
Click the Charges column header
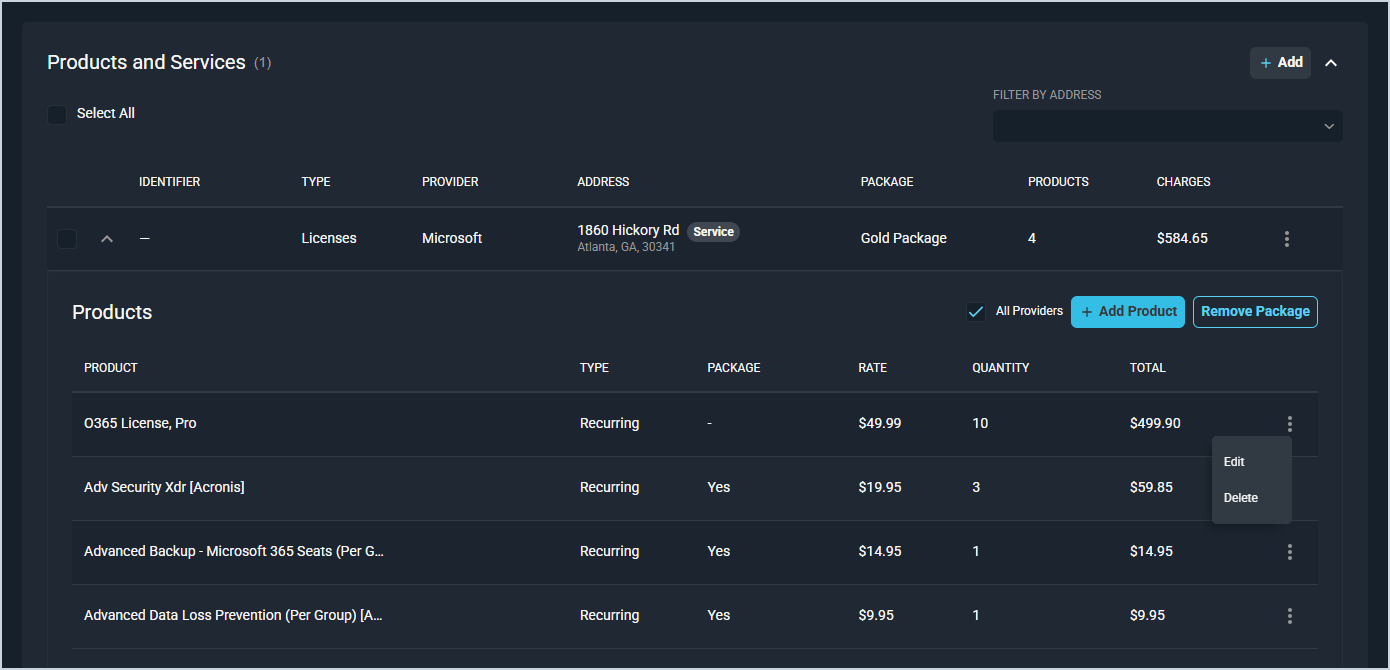1183,182
